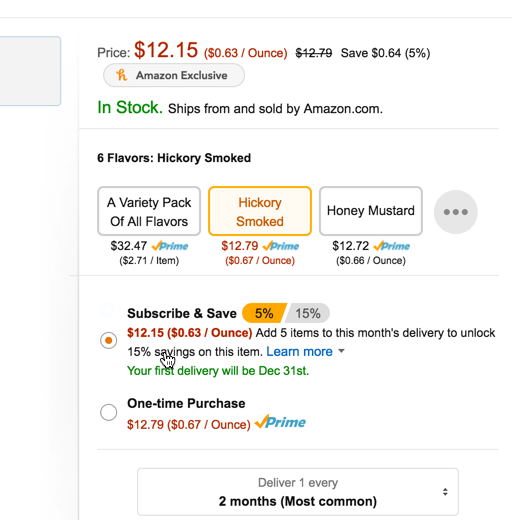Screen dimensions: 512x520
Task: Choose the Honey Mustard flavor
Action: point(371,211)
